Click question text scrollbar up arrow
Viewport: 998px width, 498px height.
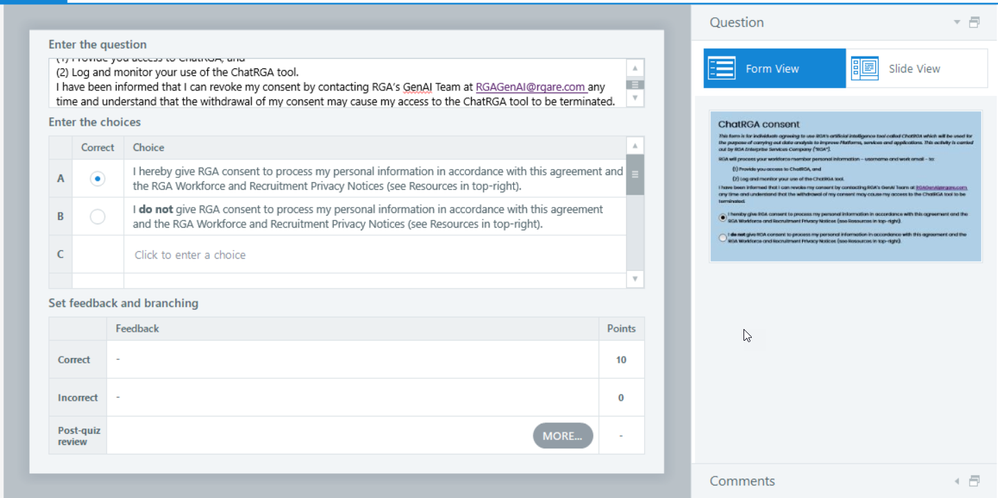click(x=635, y=68)
